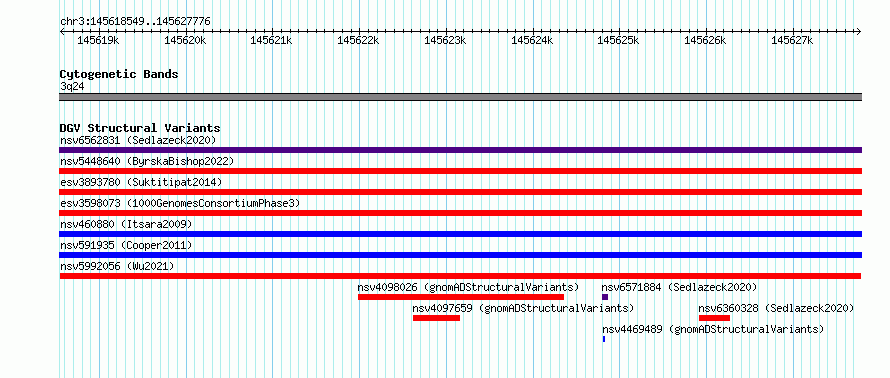Click the red nsv5448640 variant bar
890x378 pixels.
click(x=460, y=171)
